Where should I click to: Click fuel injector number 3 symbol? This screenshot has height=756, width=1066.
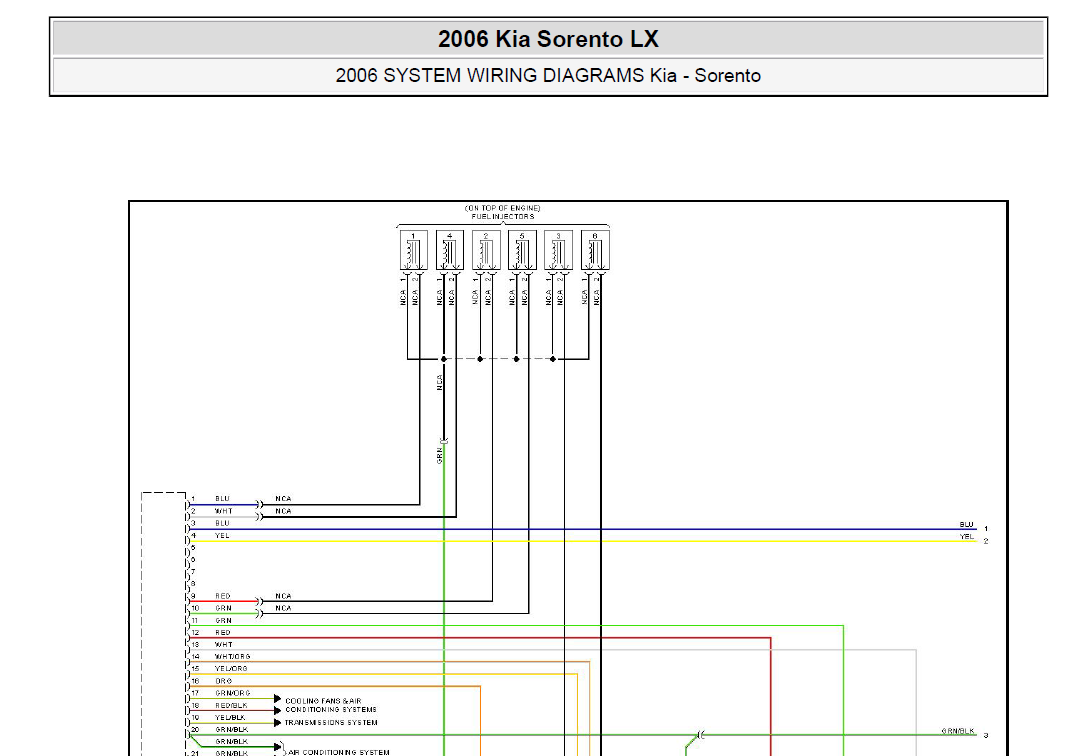pyautogui.click(x=558, y=251)
